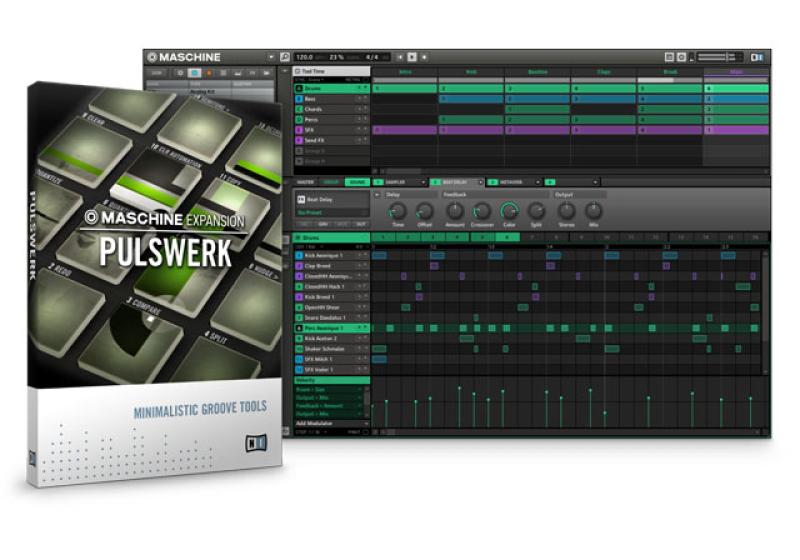The width and height of the screenshot is (800, 560).
Task: Select the Bass group
Action: [318, 99]
